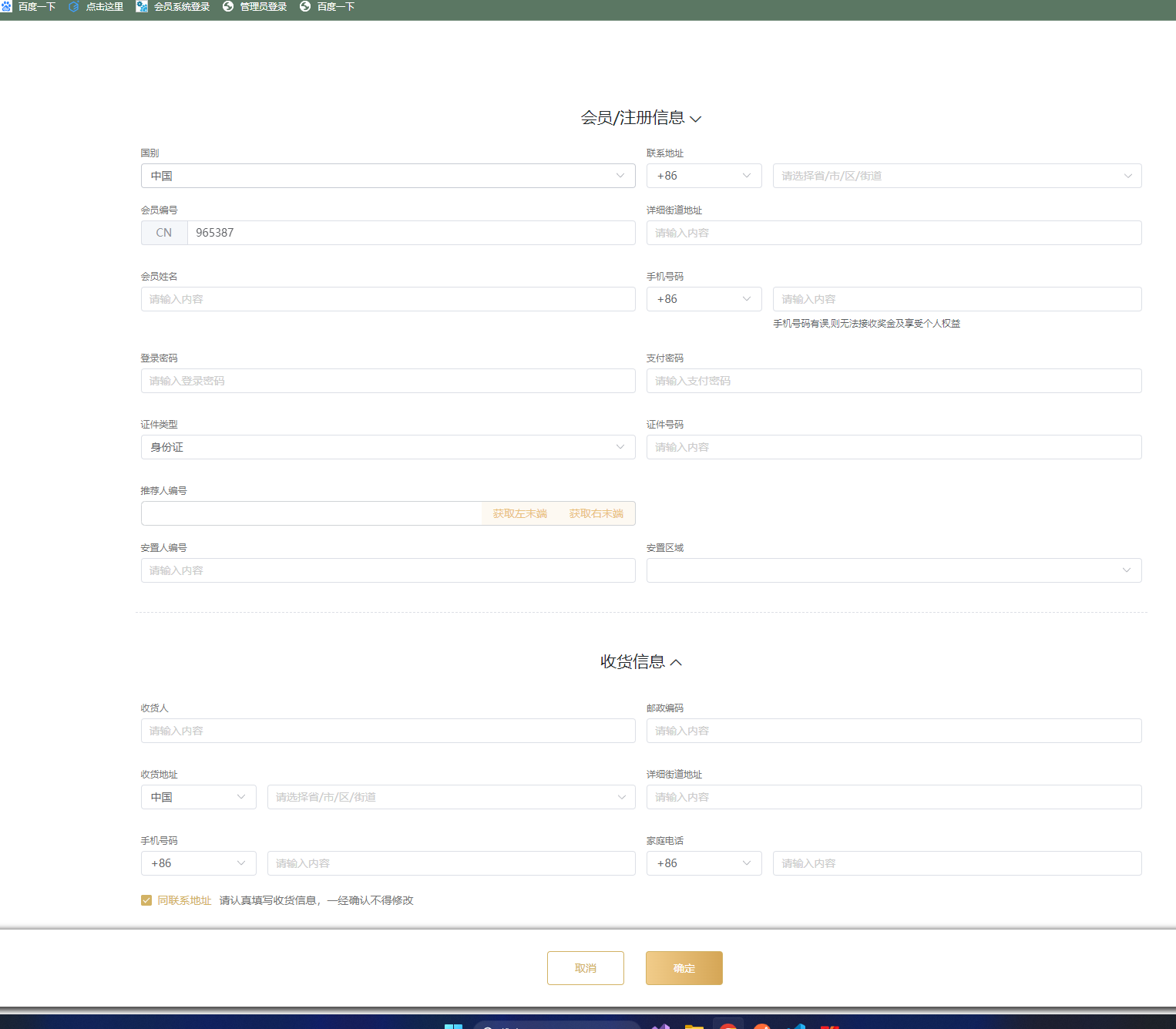Focus the 证件号码 input field

click(x=894, y=447)
